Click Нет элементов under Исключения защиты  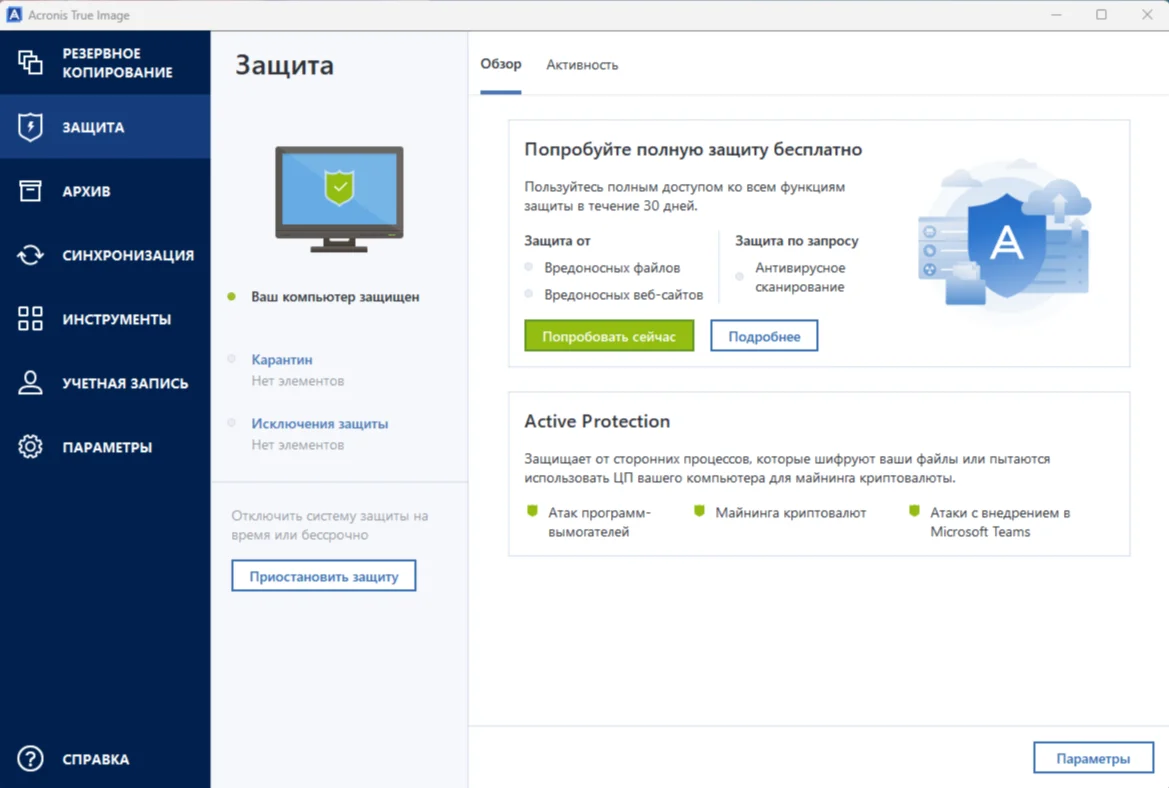click(x=297, y=445)
